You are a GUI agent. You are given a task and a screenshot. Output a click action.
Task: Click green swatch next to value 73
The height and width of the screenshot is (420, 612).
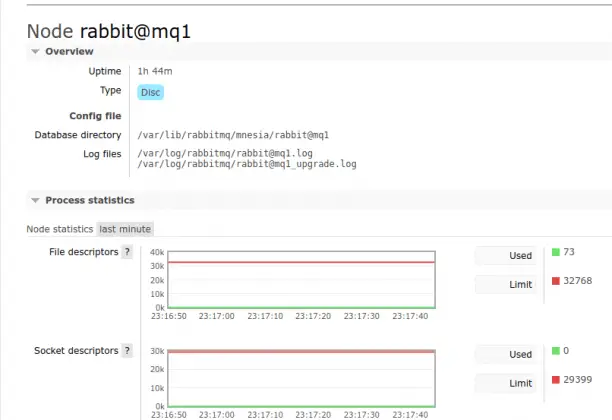556,252
